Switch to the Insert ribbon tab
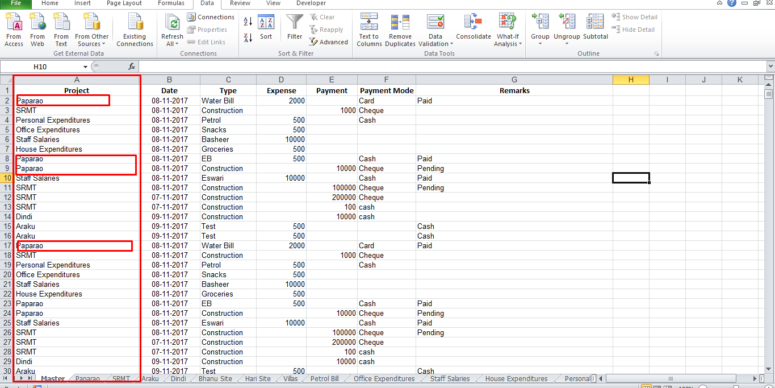Screen dimensions: 775x388 pyautogui.click(x=82, y=3)
